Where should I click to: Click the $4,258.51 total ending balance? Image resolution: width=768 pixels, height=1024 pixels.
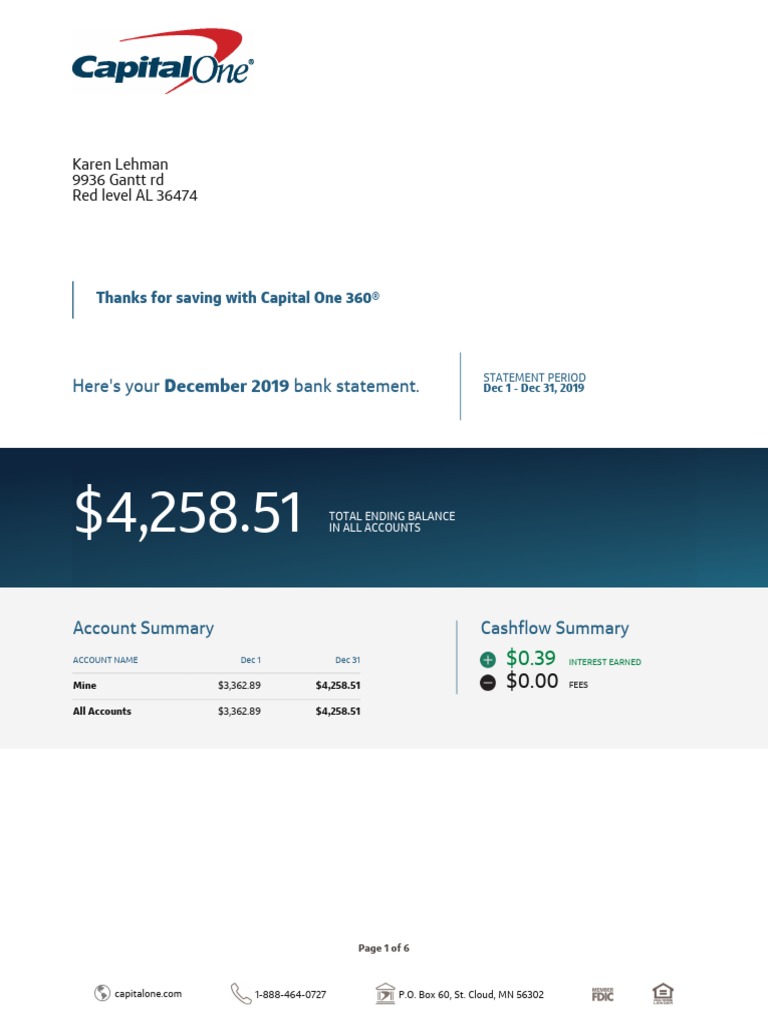coord(188,515)
